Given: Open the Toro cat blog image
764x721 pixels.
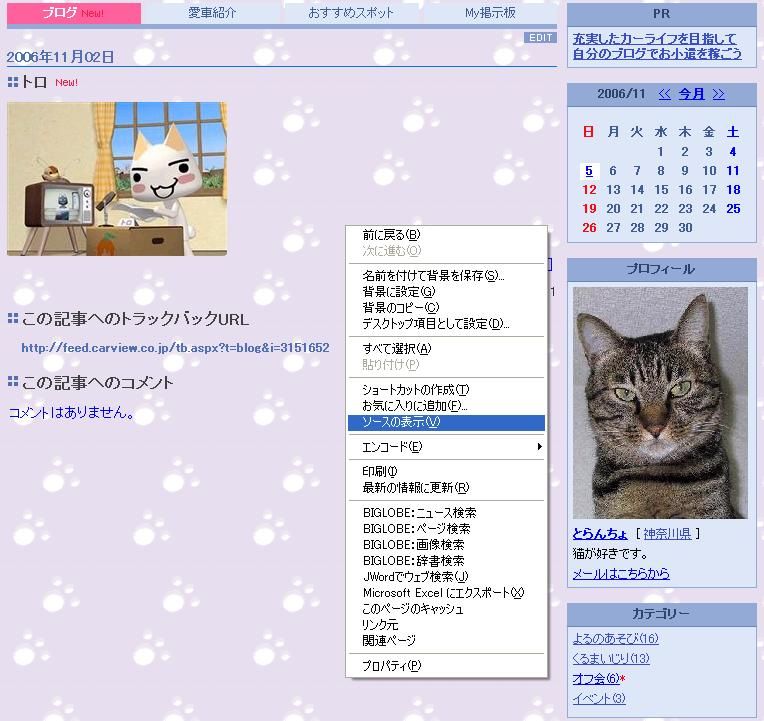Looking at the screenshot, I should (x=117, y=179).
